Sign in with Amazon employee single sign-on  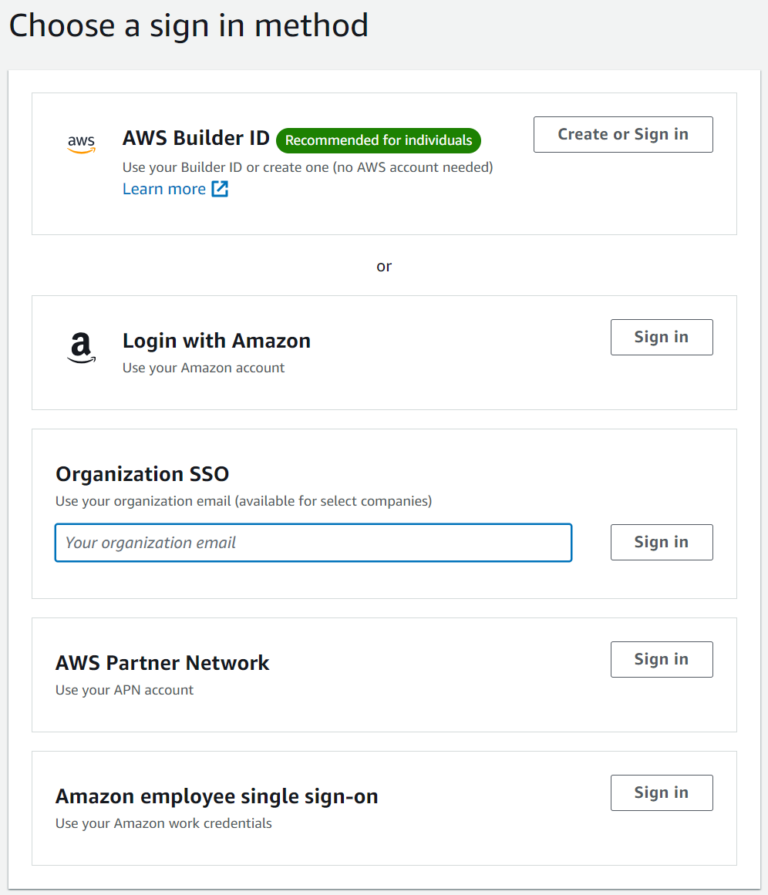click(x=661, y=792)
